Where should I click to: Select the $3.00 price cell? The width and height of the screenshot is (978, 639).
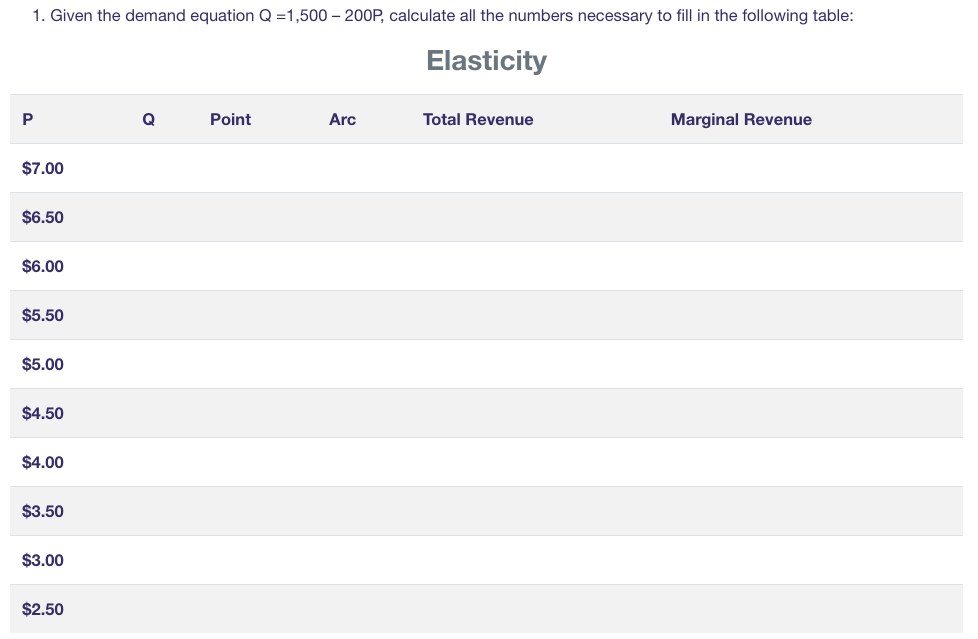[x=42, y=560]
